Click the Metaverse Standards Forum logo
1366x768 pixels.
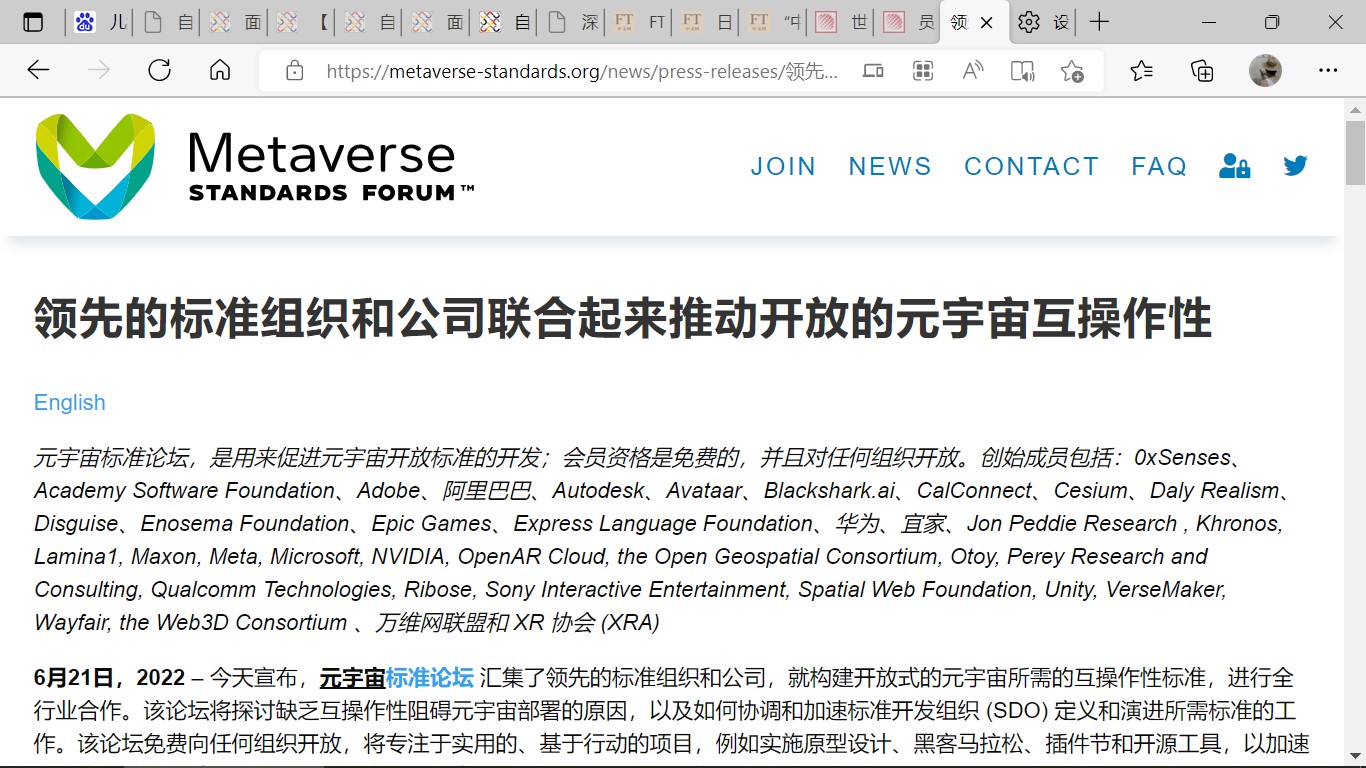tap(255, 166)
